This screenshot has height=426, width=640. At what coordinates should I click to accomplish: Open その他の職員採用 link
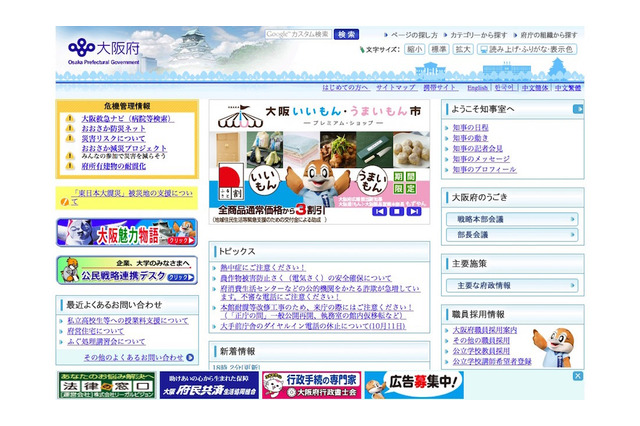[x=481, y=341]
